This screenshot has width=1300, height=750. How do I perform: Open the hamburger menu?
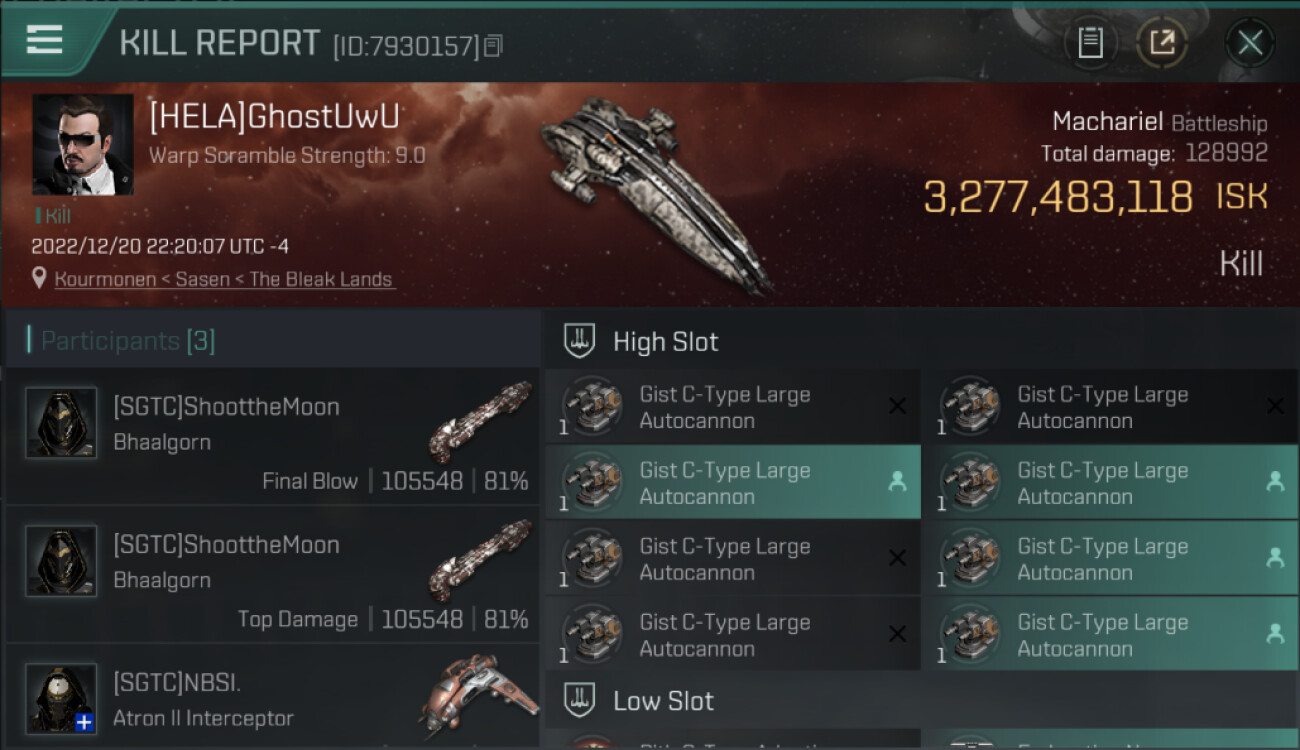[x=45, y=40]
